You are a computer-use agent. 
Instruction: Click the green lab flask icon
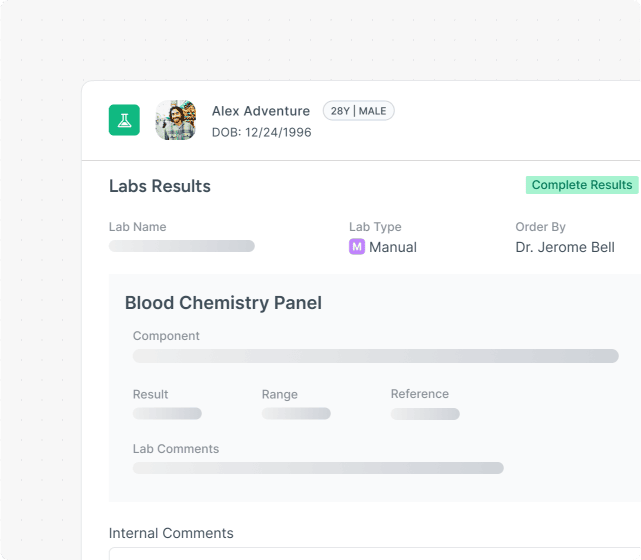point(124,120)
